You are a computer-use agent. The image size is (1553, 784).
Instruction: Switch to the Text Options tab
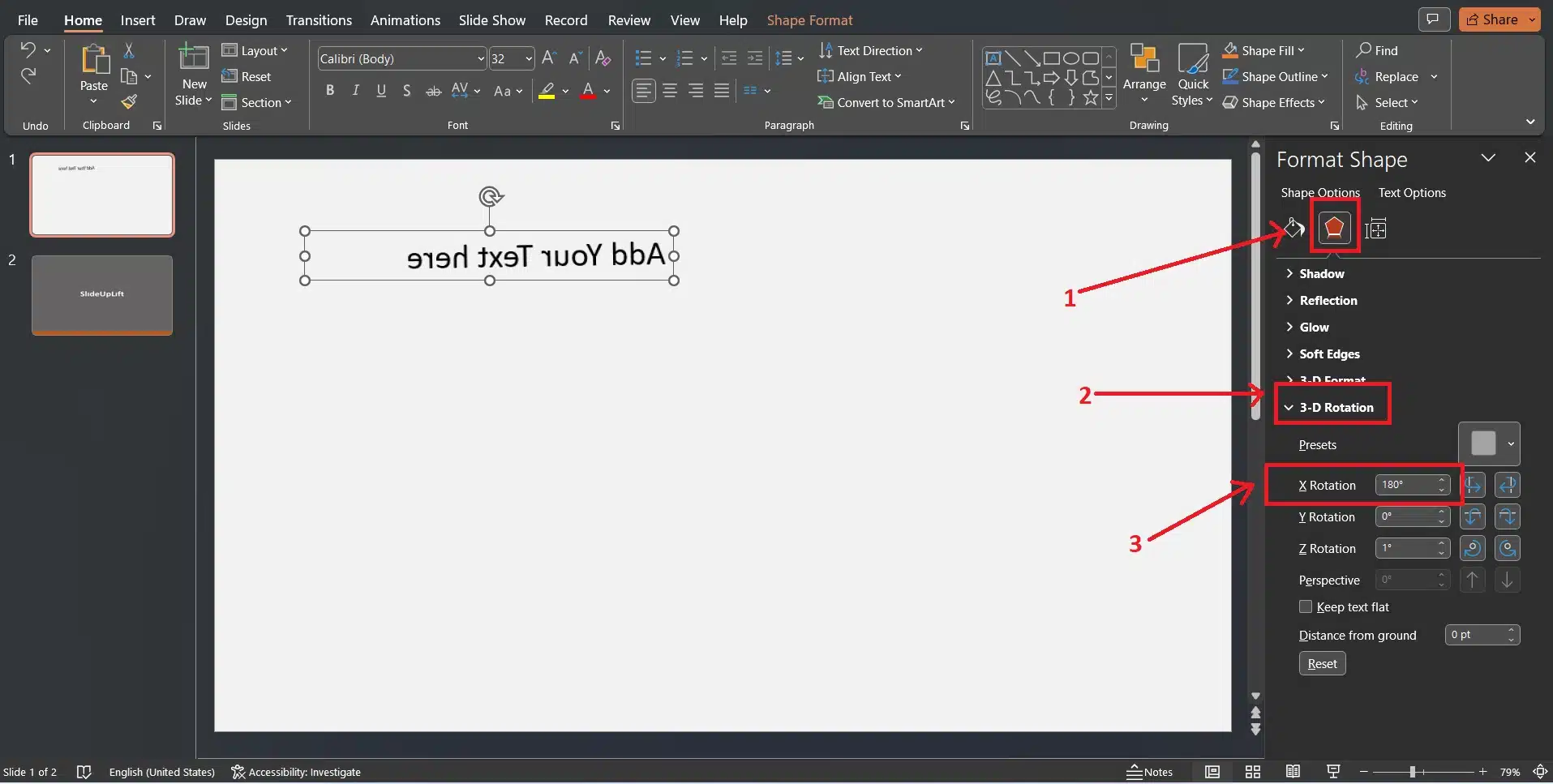click(x=1412, y=193)
